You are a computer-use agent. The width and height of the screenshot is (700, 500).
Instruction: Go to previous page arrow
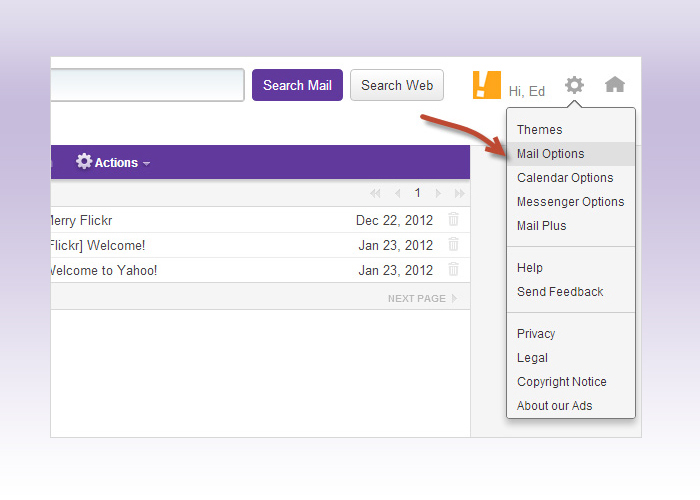397,193
